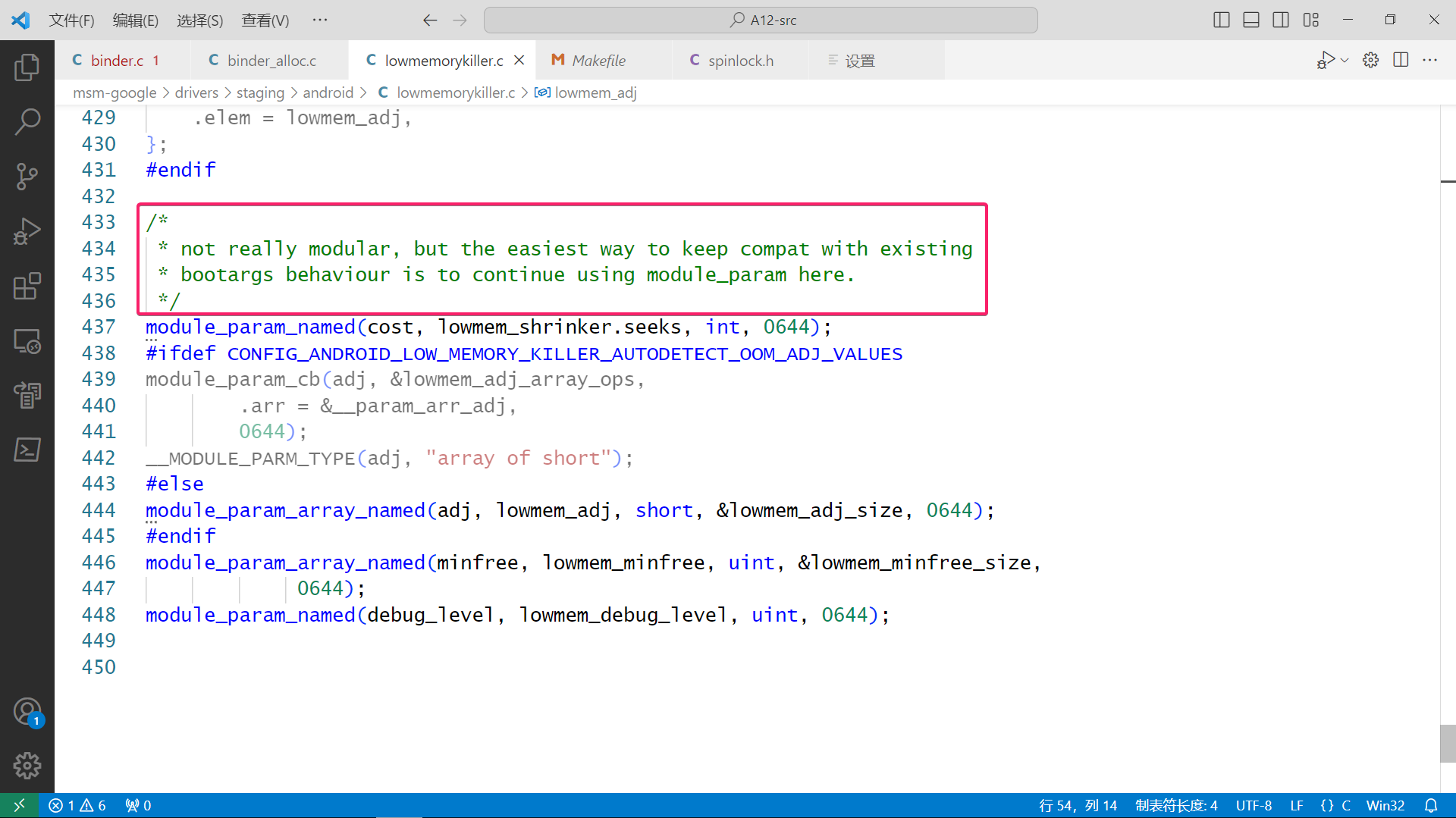Screen dimensions: 1456x818
Task: Open the Extensions view
Action: 27,286
